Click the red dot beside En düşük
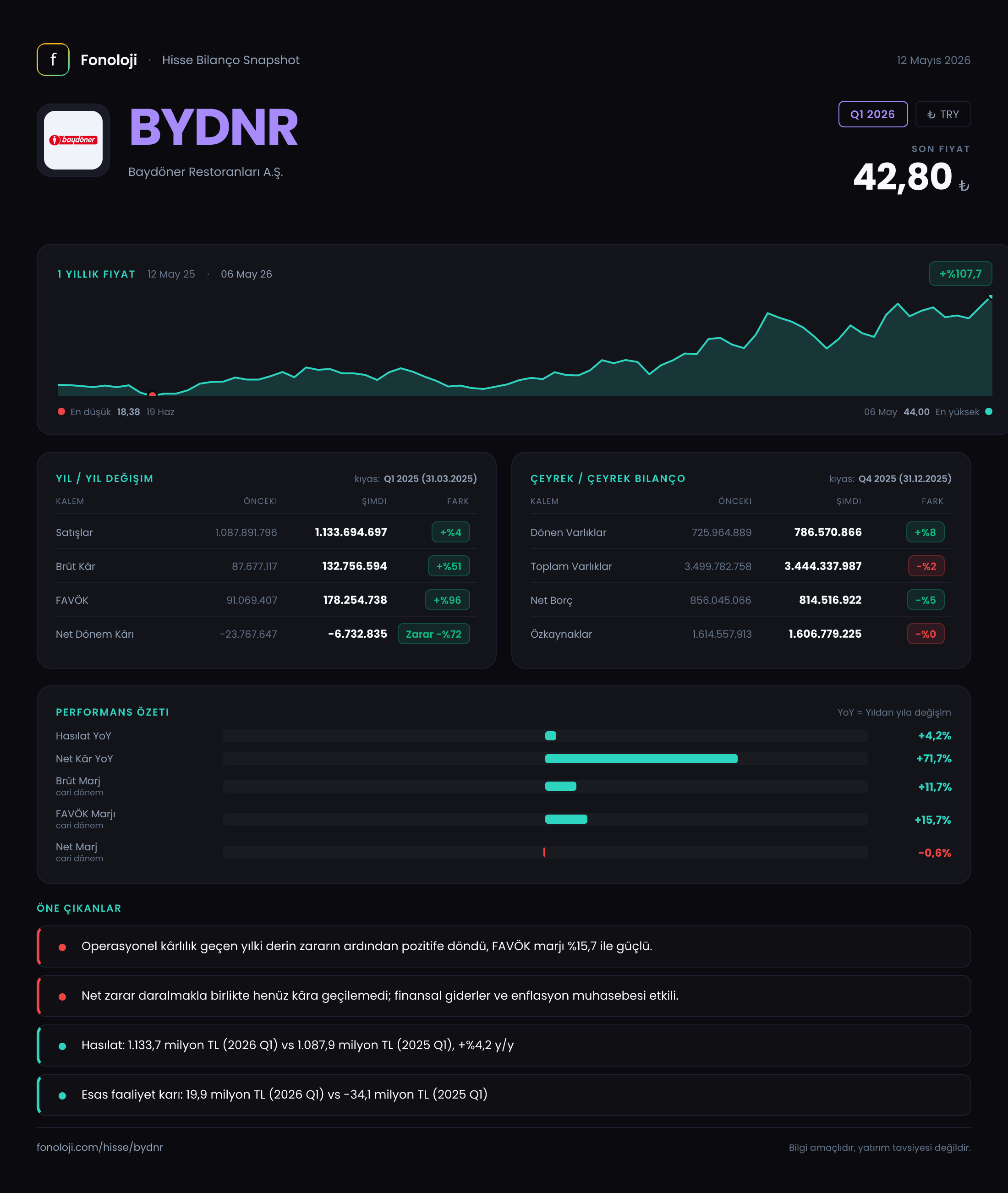1008x1193 pixels. pos(61,411)
